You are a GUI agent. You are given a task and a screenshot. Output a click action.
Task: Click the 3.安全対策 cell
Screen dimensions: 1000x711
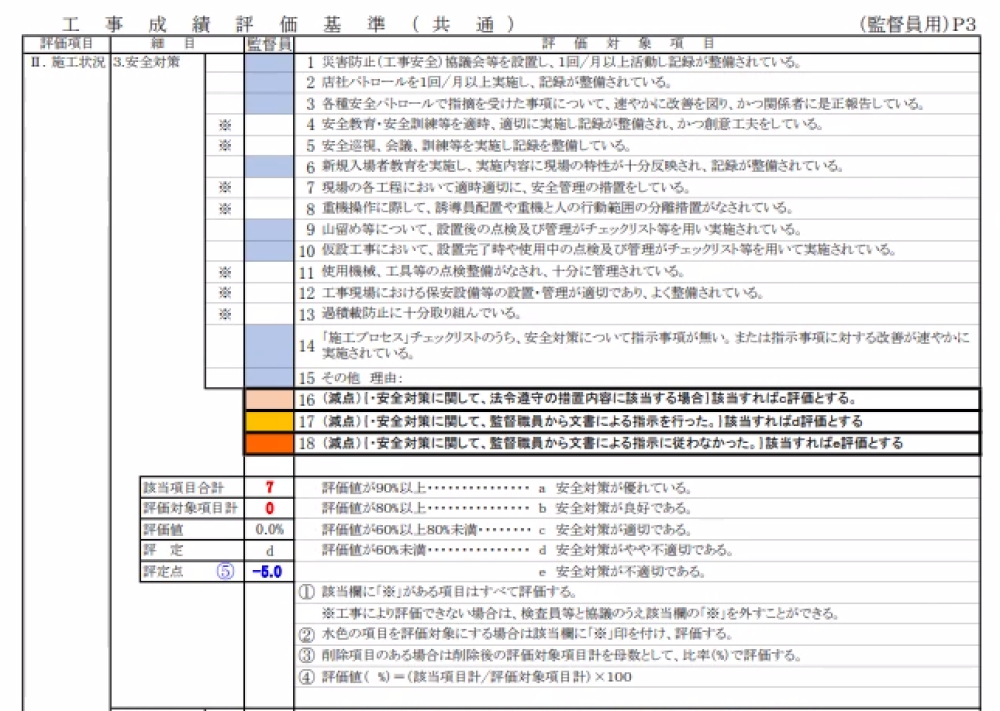click(147, 62)
